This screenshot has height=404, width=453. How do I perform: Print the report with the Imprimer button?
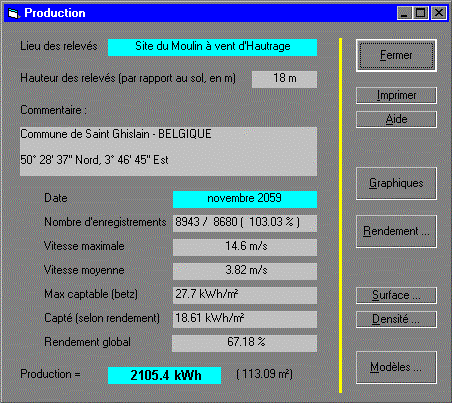point(396,96)
